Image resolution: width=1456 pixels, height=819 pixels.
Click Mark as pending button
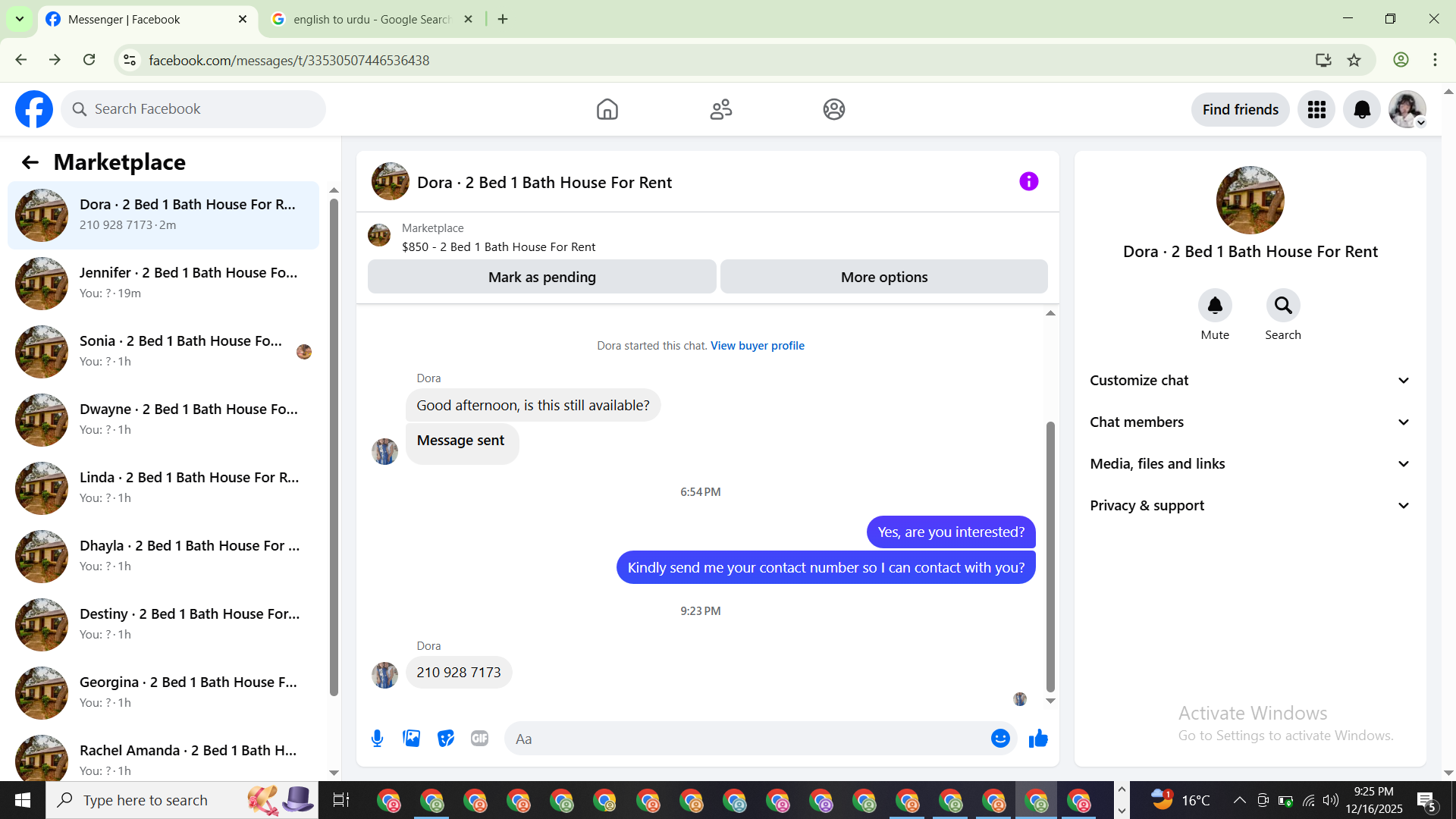[x=542, y=277]
